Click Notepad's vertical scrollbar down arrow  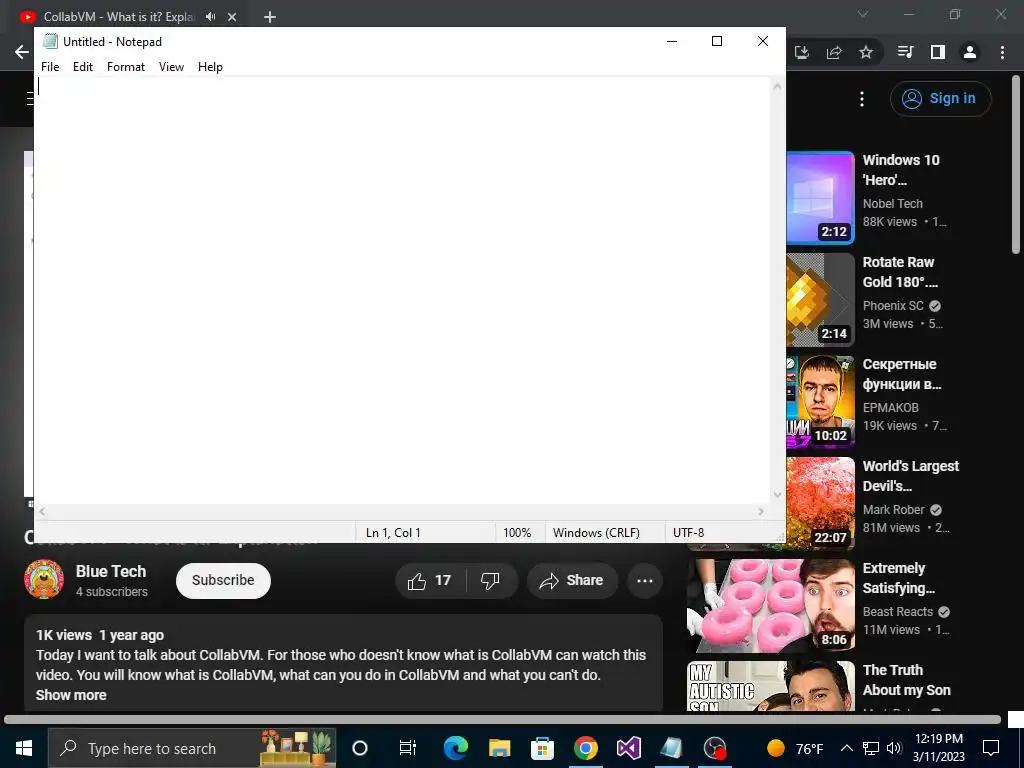point(777,494)
